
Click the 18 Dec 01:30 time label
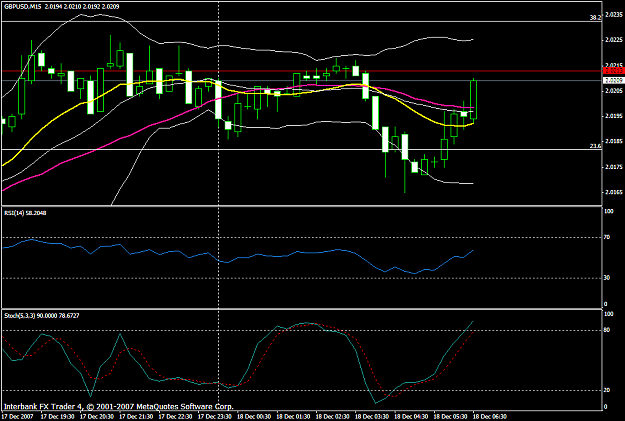[x=293, y=417]
